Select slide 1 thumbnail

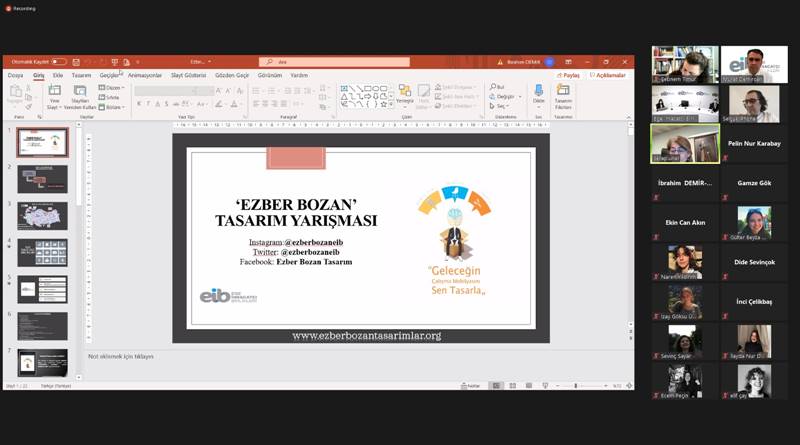pyautogui.click(x=42, y=142)
